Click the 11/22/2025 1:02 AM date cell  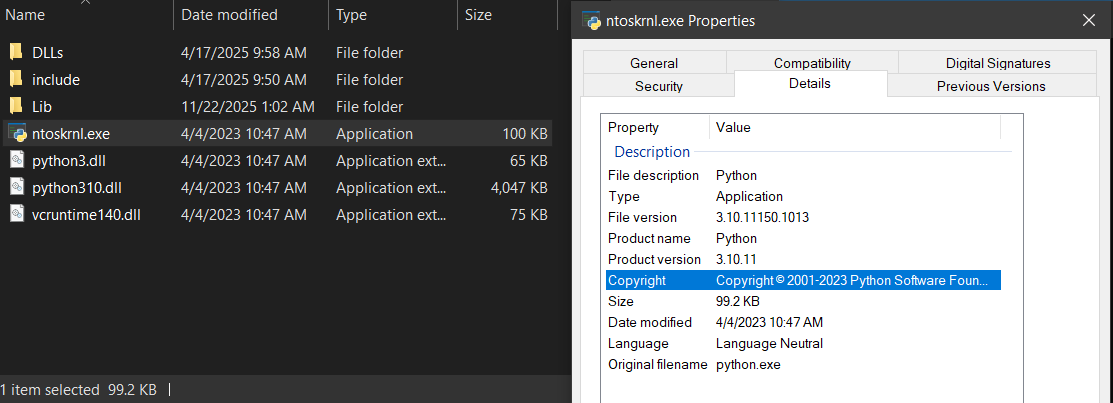pos(248,106)
